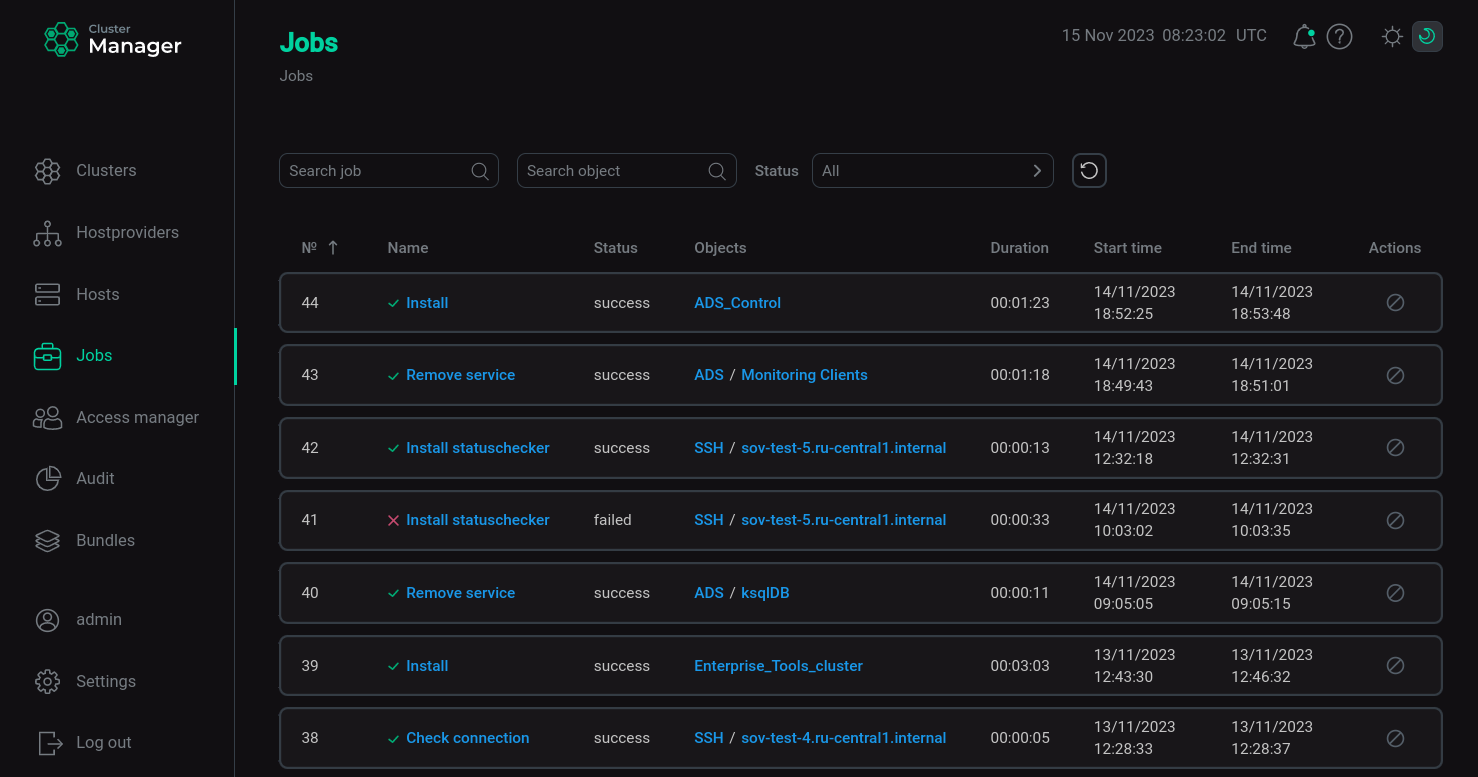Reset the job filters

[1089, 171]
